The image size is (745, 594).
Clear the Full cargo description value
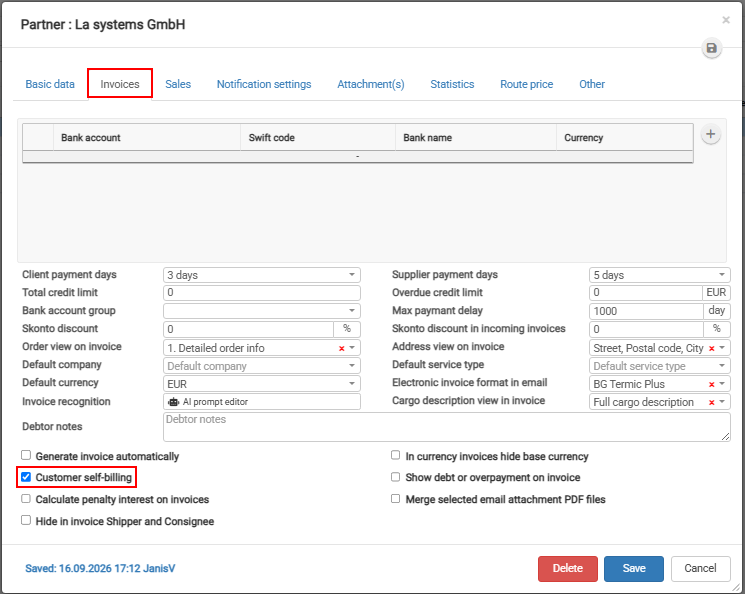click(x=711, y=402)
